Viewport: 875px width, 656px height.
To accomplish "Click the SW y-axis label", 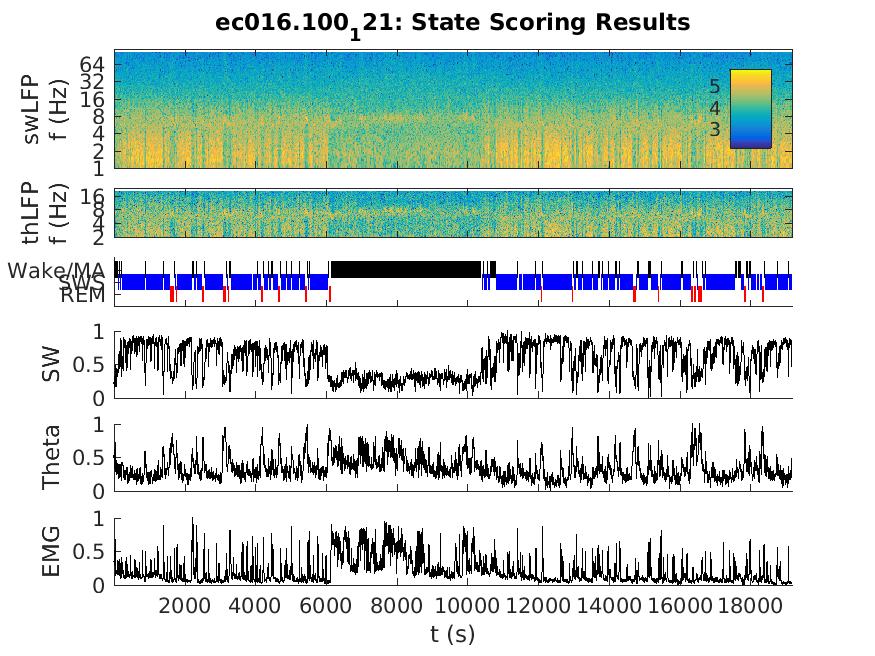I will click(51, 364).
